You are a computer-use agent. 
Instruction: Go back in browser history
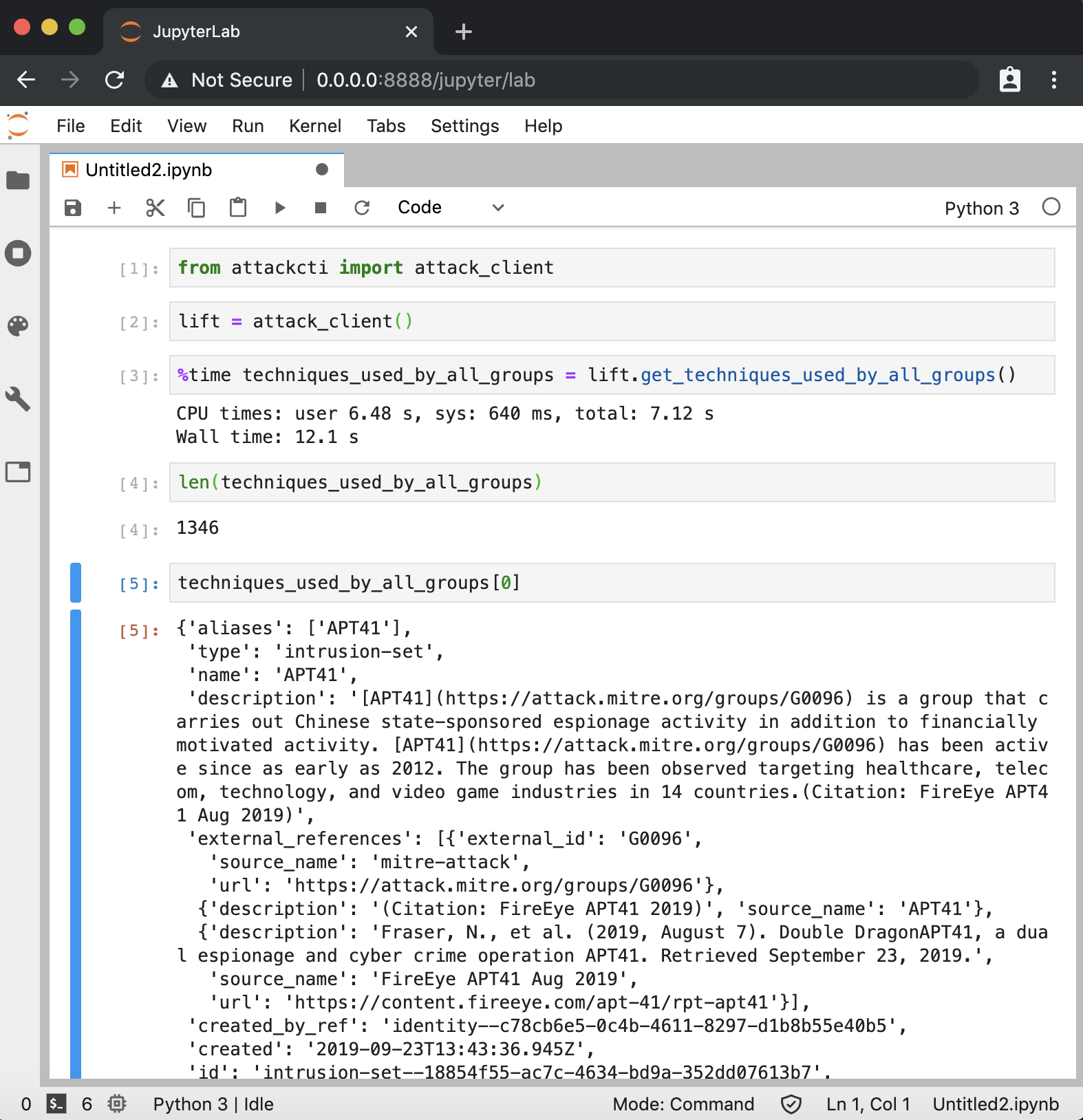click(26, 80)
